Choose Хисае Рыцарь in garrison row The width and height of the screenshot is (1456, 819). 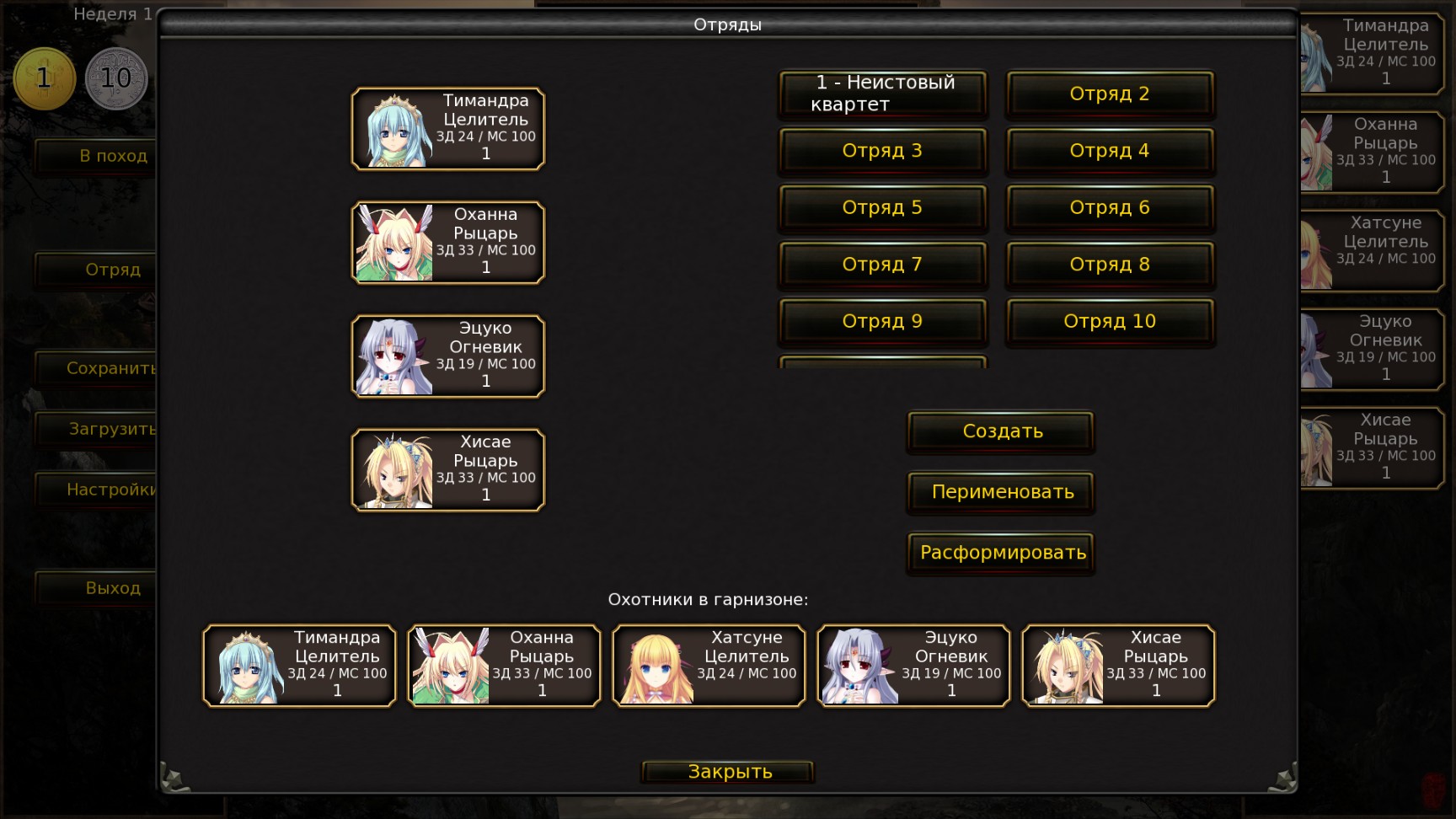[1118, 666]
